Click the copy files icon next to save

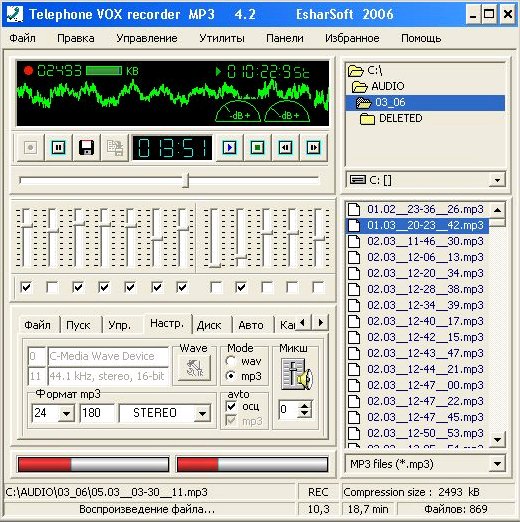pyautogui.click(x=115, y=147)
